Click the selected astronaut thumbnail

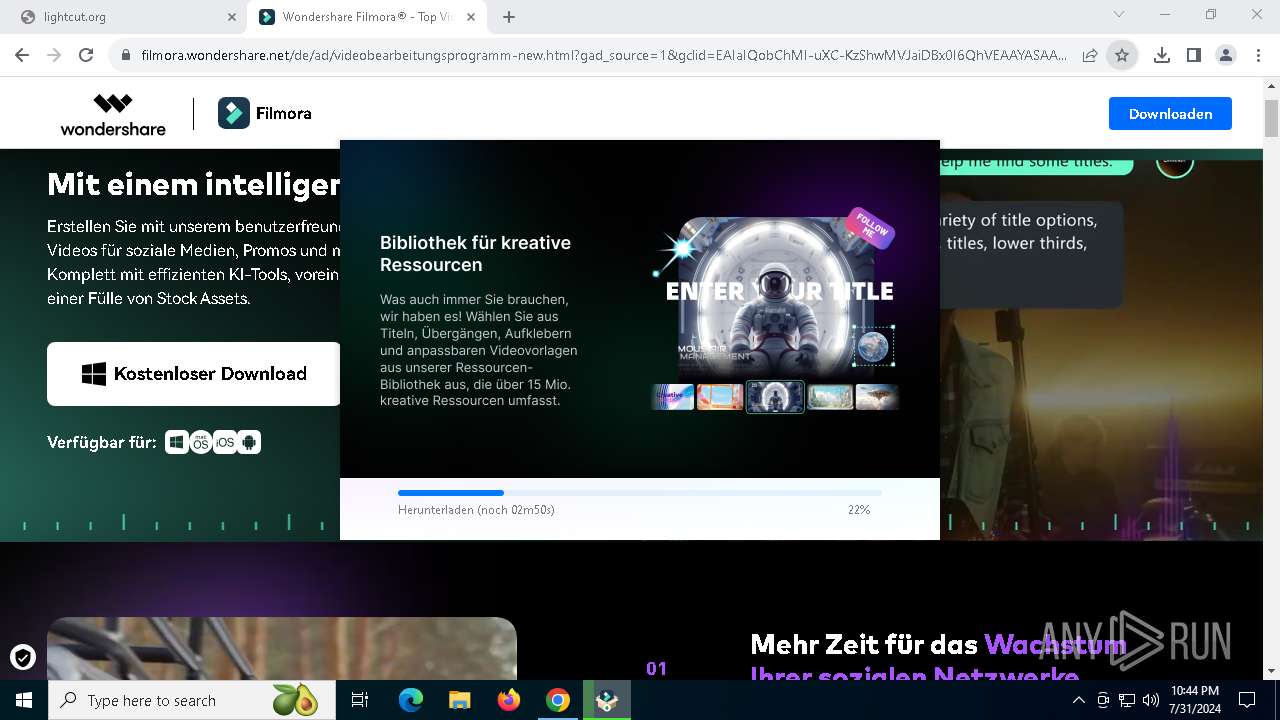[x=775, y=397]
